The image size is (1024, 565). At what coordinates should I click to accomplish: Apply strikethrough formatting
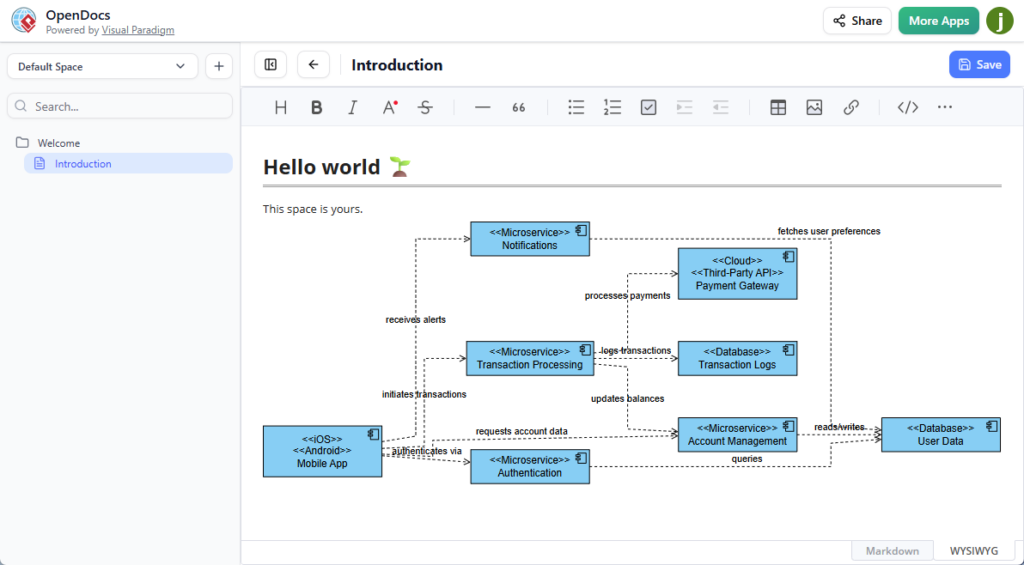pos(425,108)
